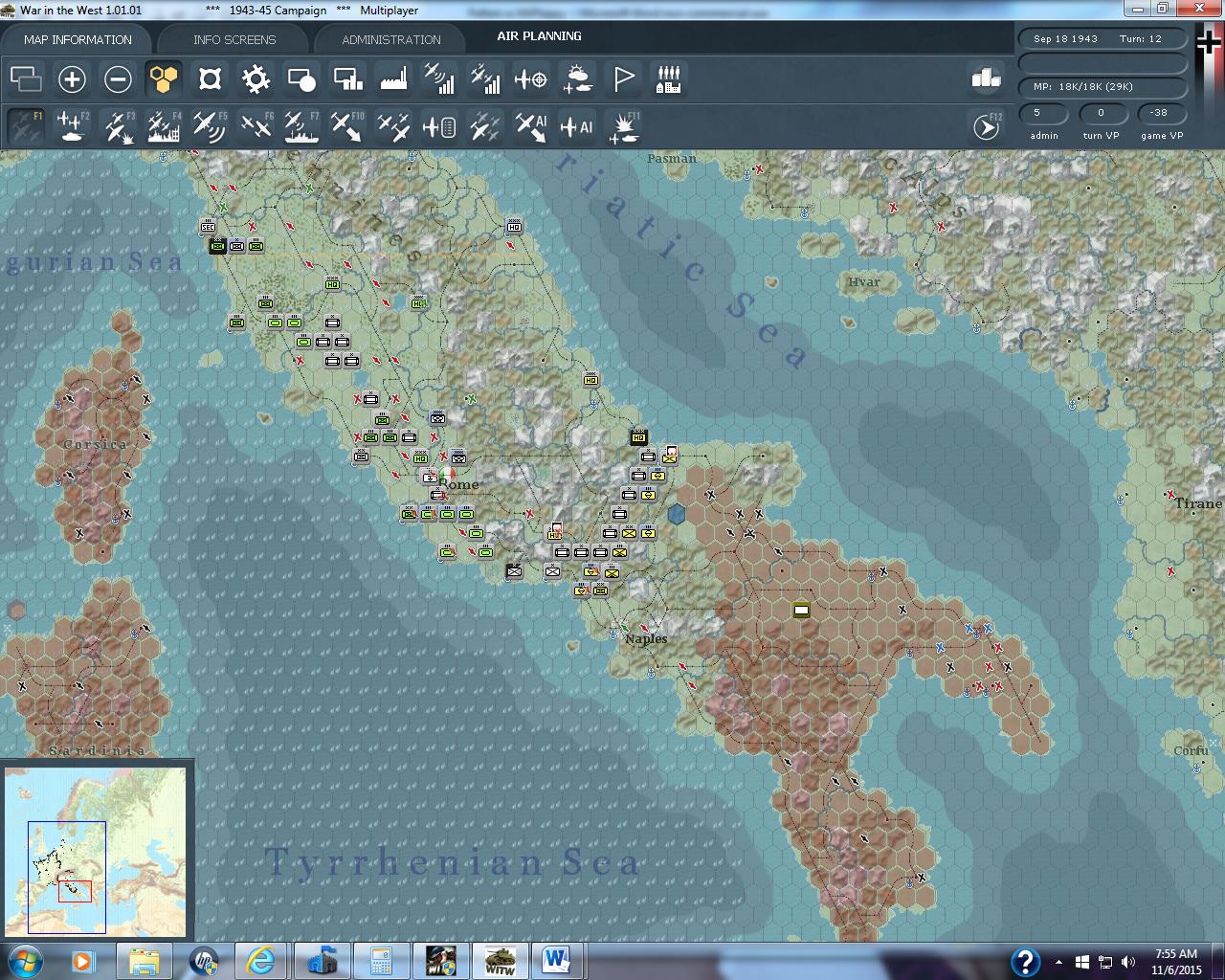Click the Rome city label on map
Image resolution: width=1225 pixels, height=980 pixels.
[459, 484]
